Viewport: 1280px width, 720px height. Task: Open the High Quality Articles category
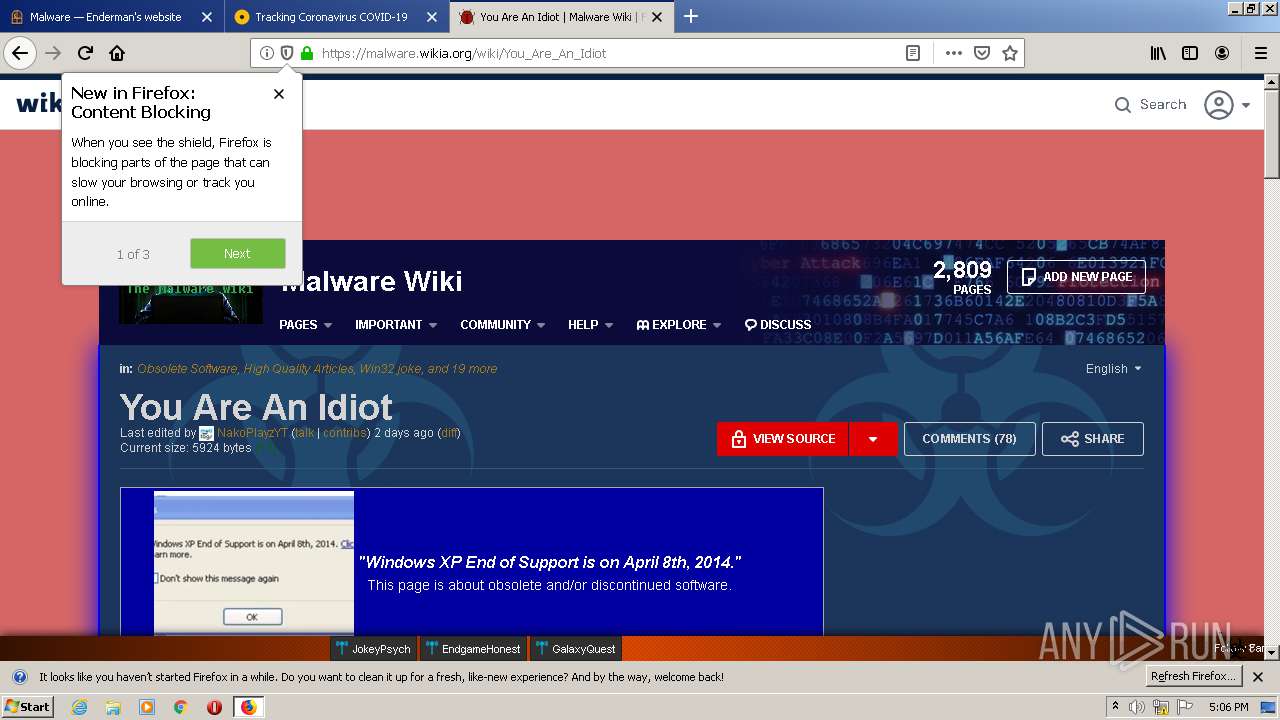click(x=298, y=369)
